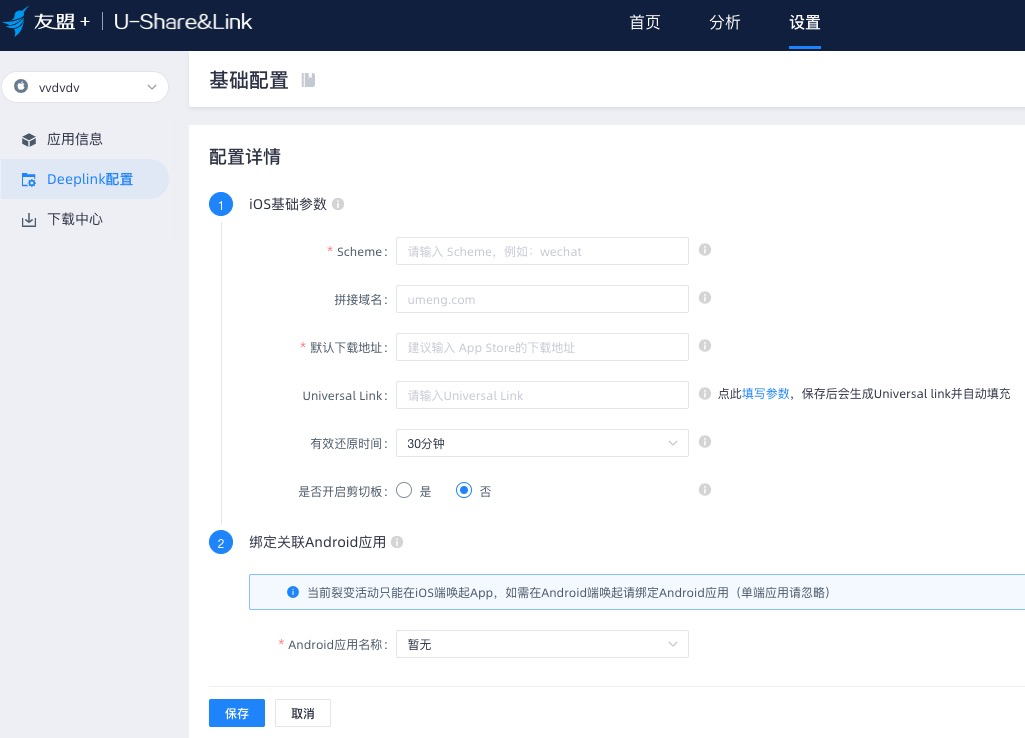Click info icon on the 是否开启剪切板 row
Viewport: 1025px width, 738px height.
pyautogui.click(x=705, y=490)
